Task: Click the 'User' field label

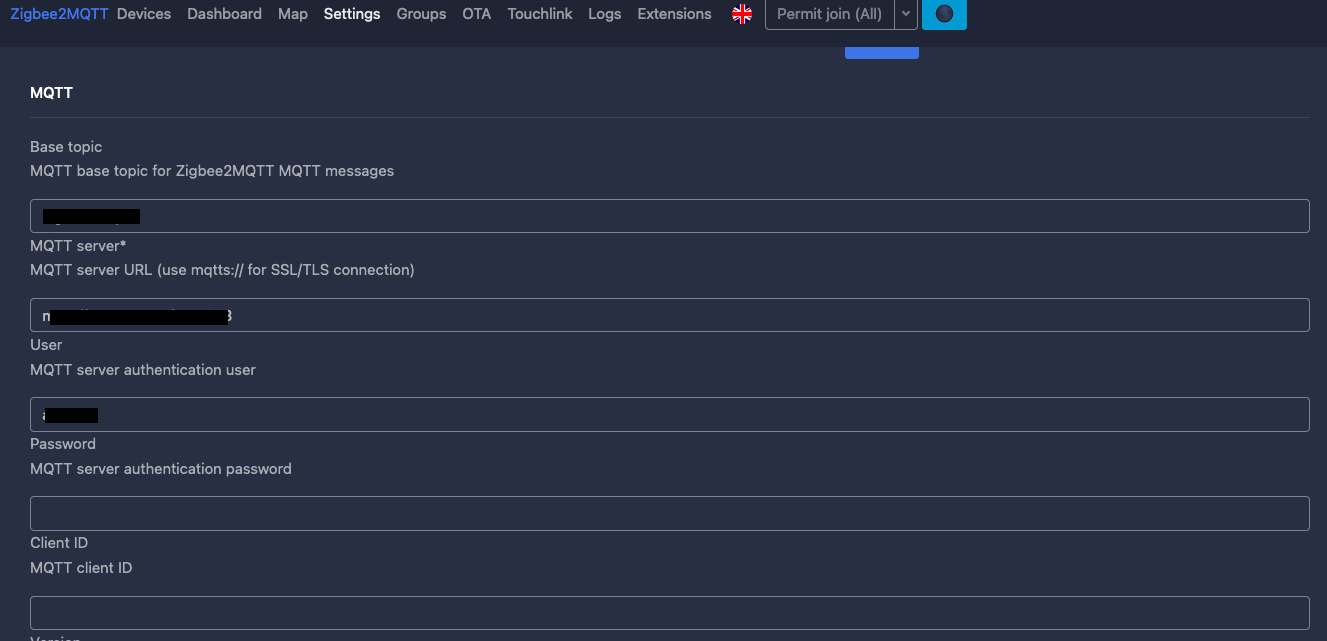Action: (46, 345)
